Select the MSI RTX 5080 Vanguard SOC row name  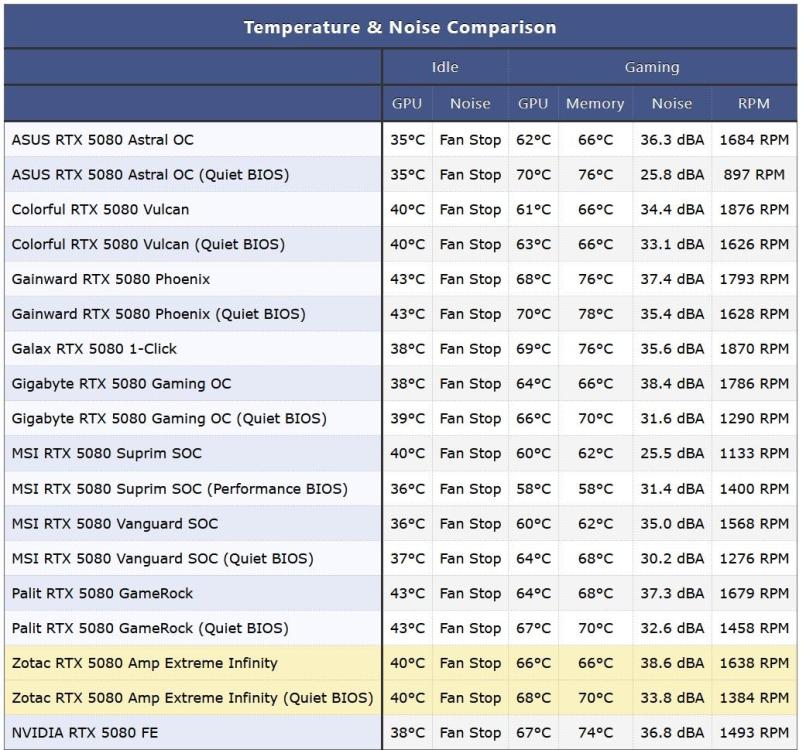115,524
